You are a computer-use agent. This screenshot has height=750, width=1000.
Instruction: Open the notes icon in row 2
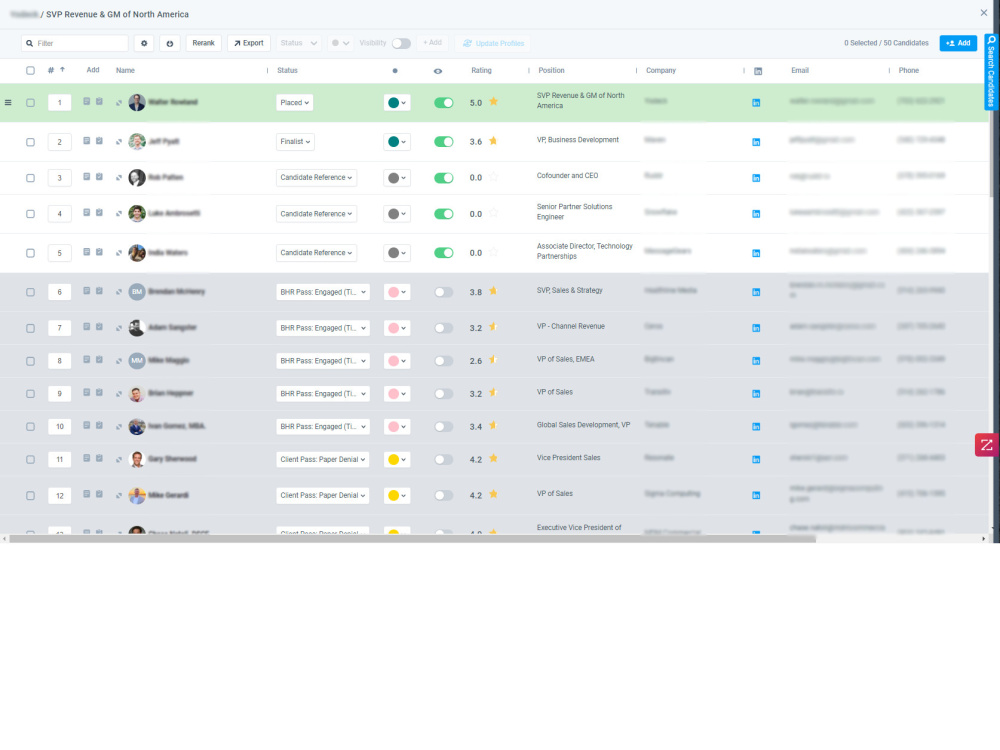click(87, 141)
